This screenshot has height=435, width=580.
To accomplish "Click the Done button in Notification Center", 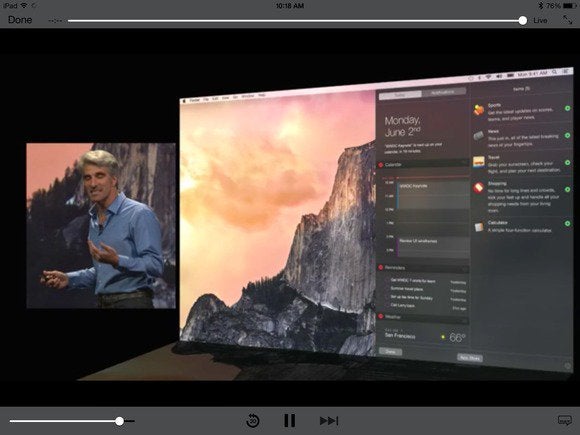I will coord(390,351).
